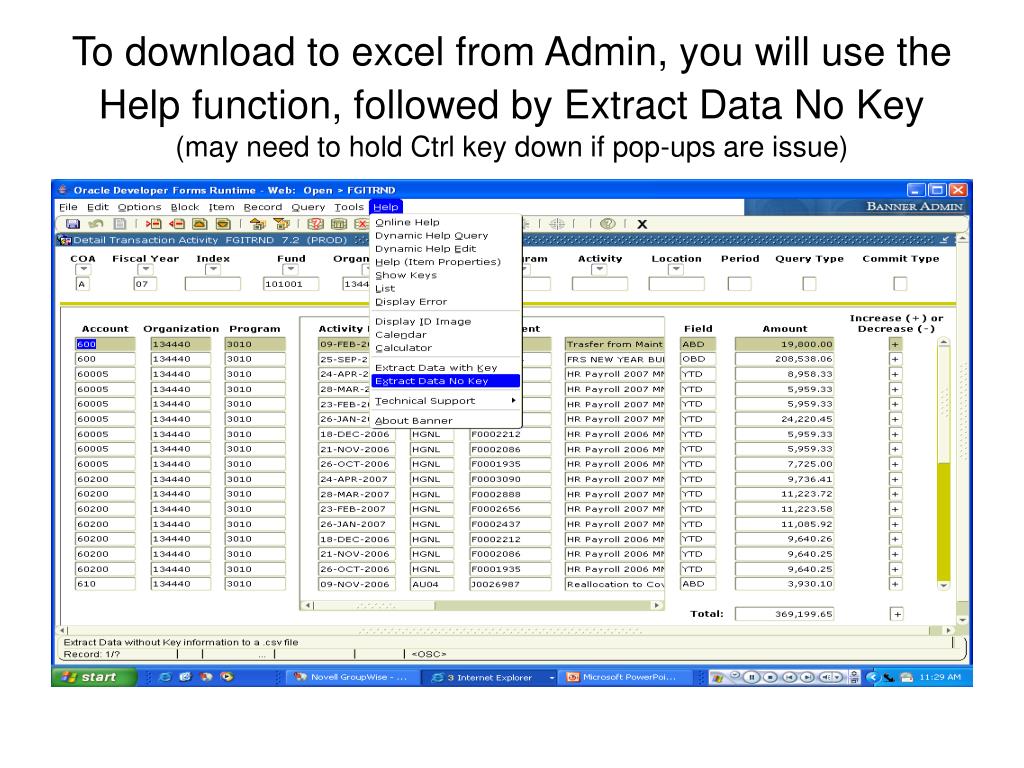Click the Fiscal Year field containing 07

tap(145, 284)
